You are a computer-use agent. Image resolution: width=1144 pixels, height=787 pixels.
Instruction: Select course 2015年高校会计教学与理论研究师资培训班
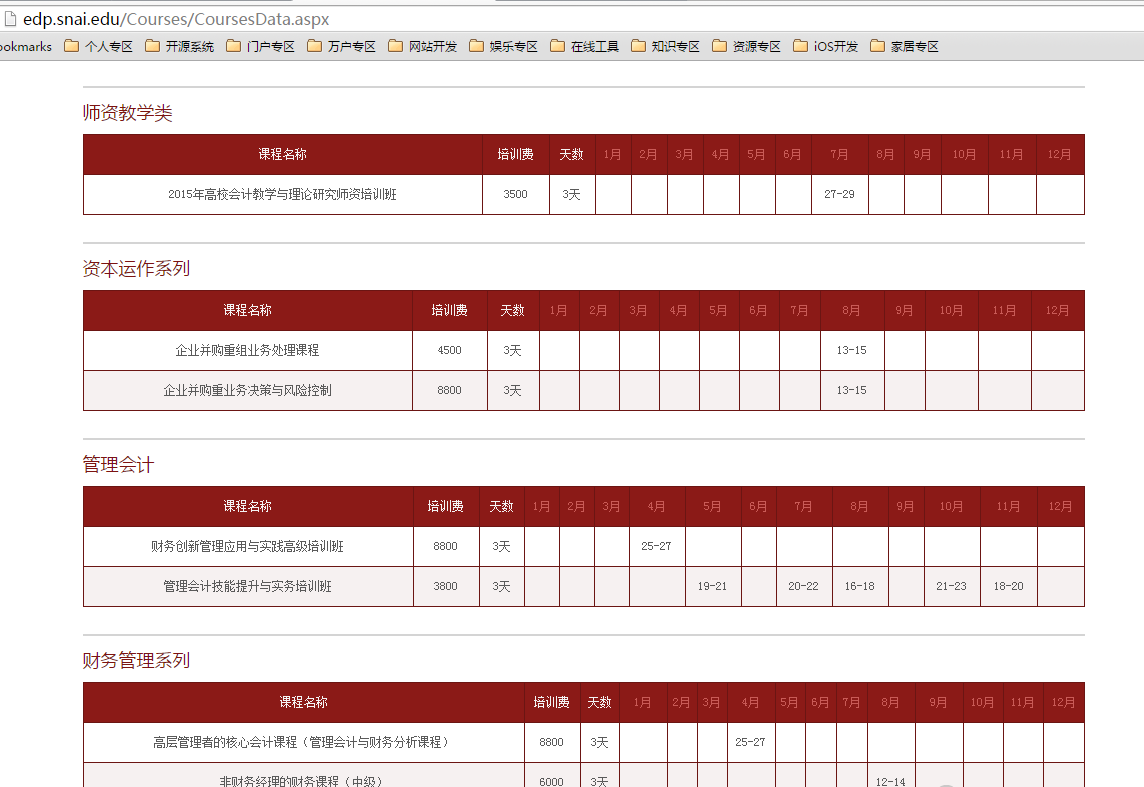coord(282,195)
